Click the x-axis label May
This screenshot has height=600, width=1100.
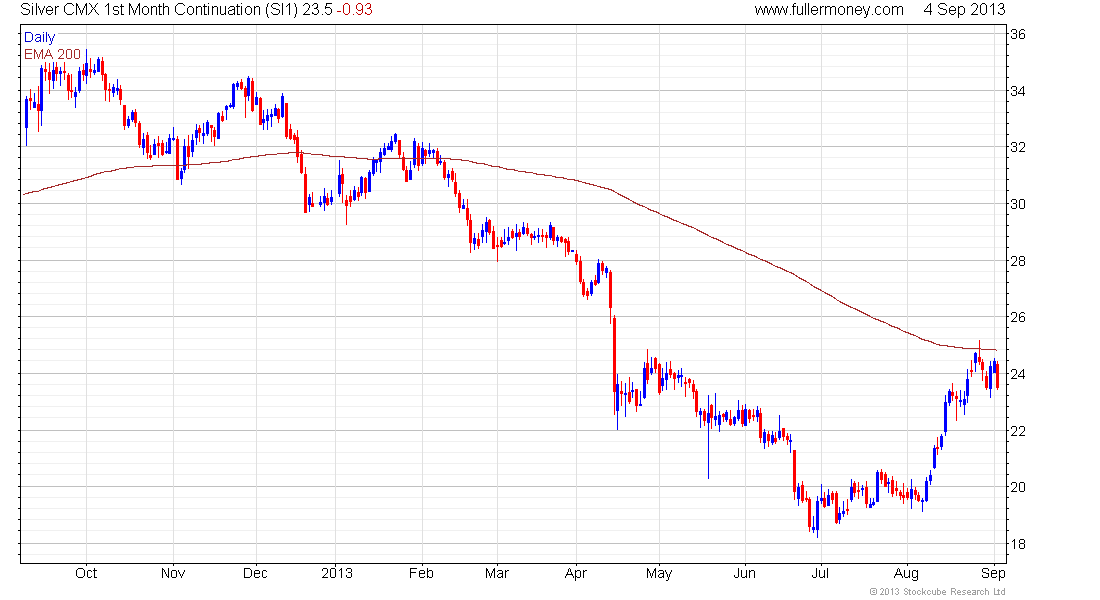[x=659, y=574]
